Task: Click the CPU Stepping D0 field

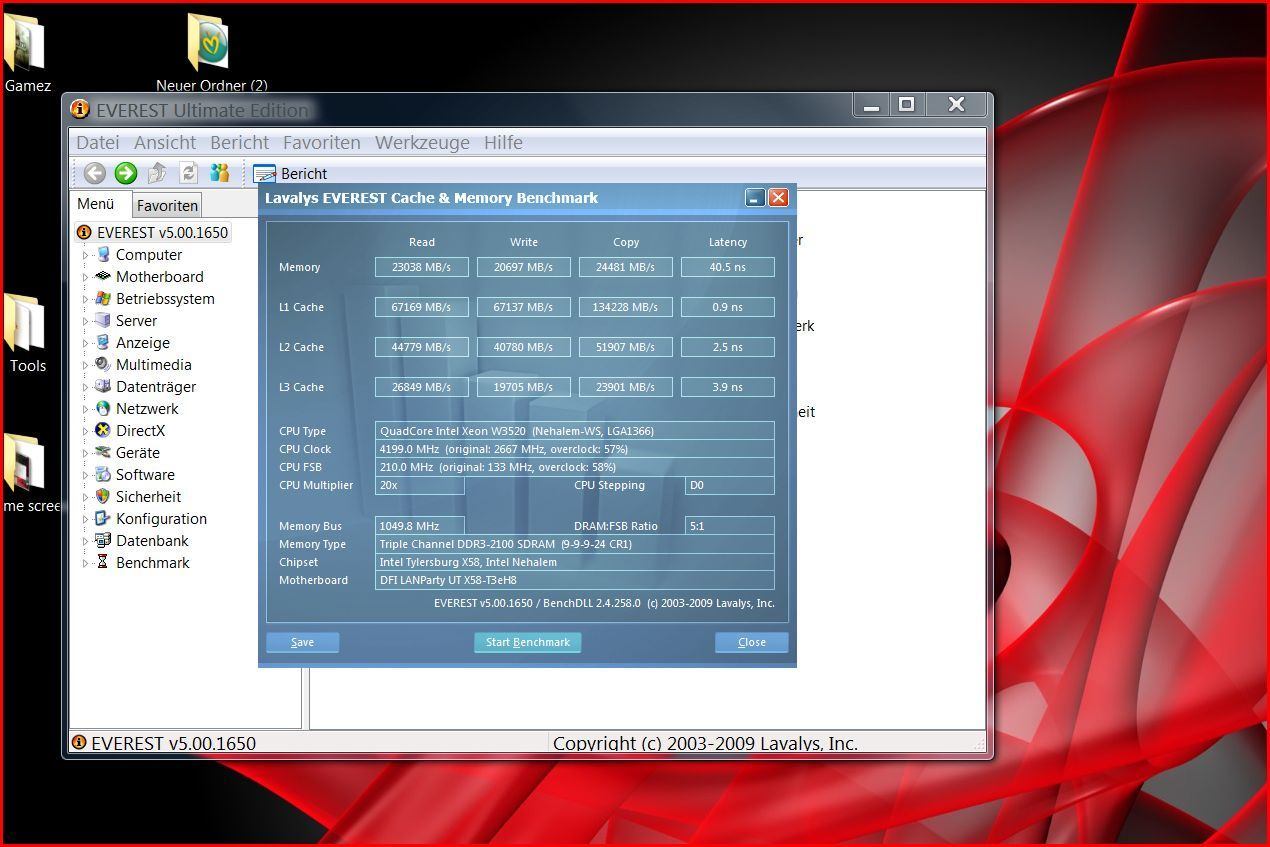Action: [729, 485]
